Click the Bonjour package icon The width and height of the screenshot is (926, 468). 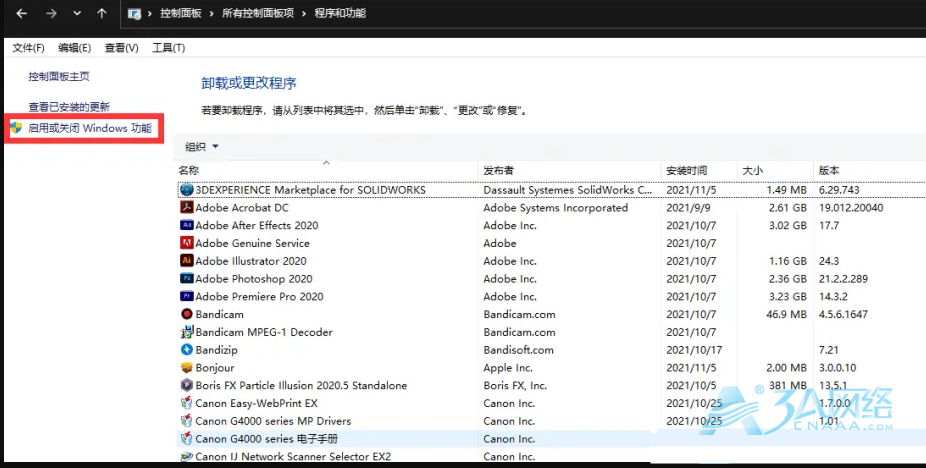pos(187,368)
